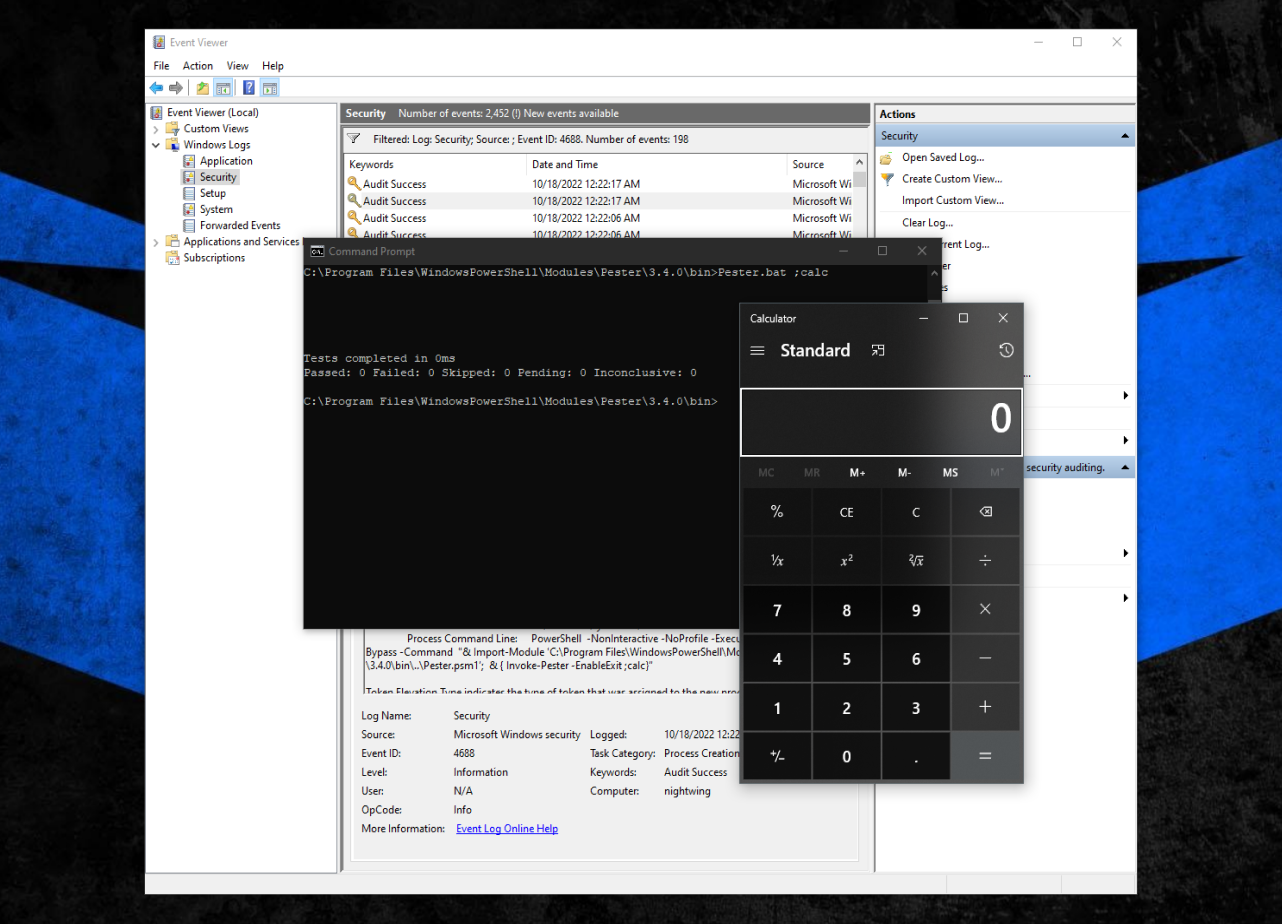Select the System log in tree
Image resolution: width=1282 pixels, height=924 pixels.
click(216, 209)
